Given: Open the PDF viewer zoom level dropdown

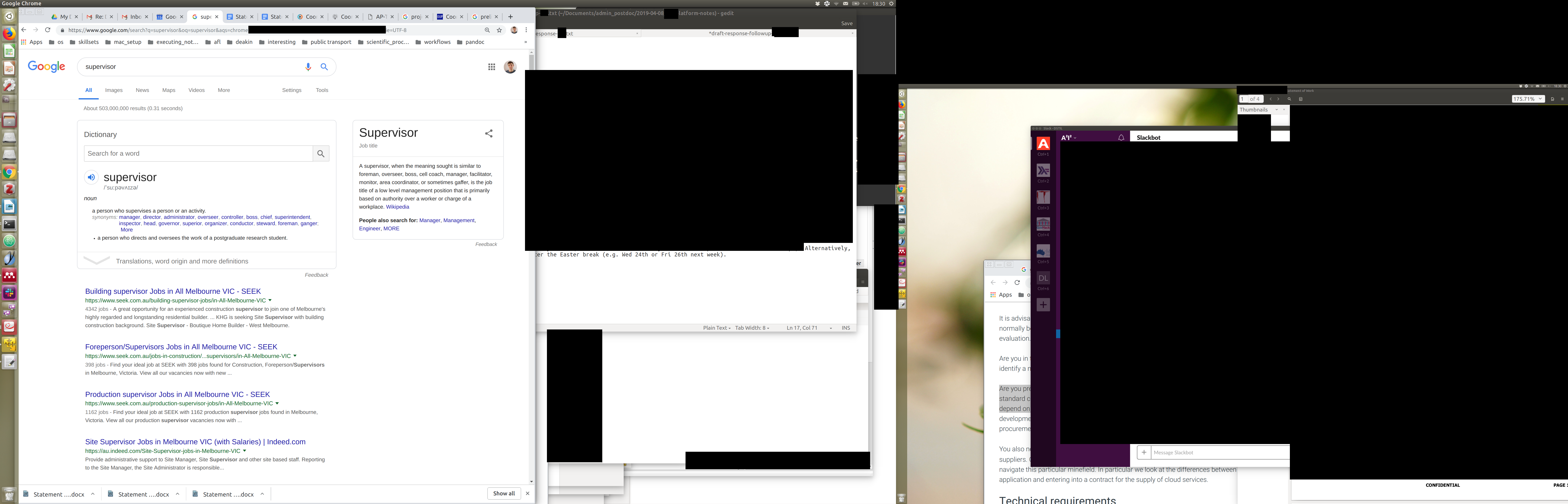Looking at the screenshot, I should [x=1528, y=99].
